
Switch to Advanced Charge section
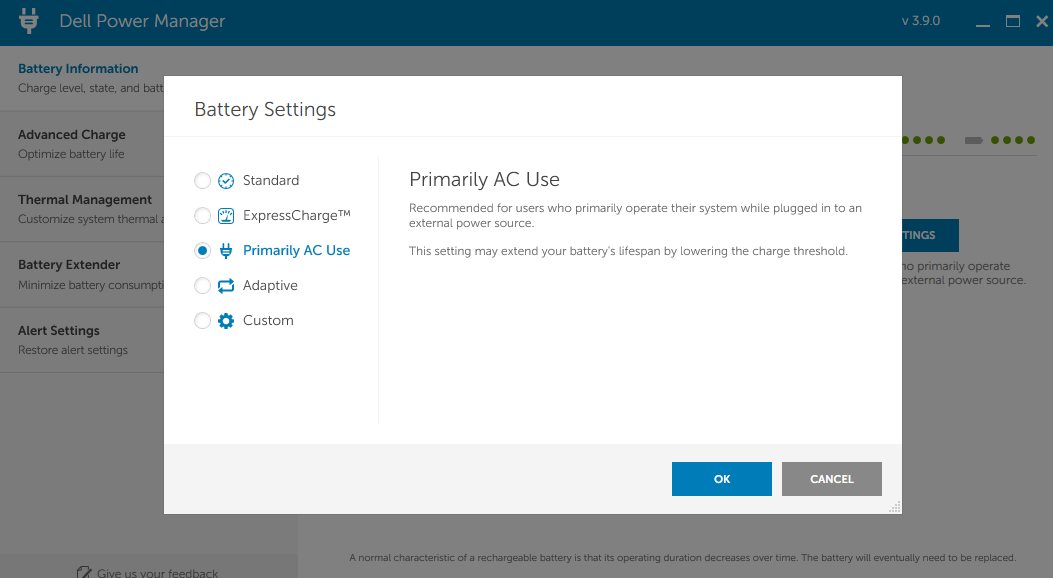pos(82,144)
